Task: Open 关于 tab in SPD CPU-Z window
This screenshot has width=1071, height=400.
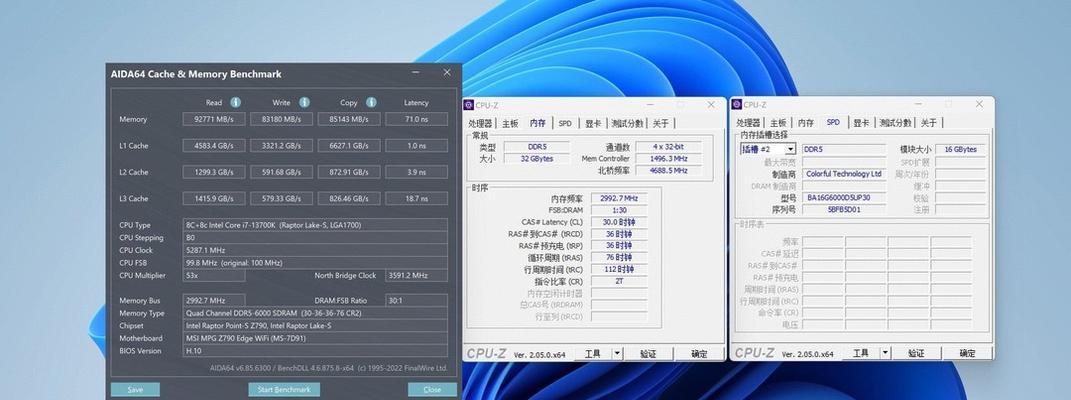Action: (x=929, y=123)
